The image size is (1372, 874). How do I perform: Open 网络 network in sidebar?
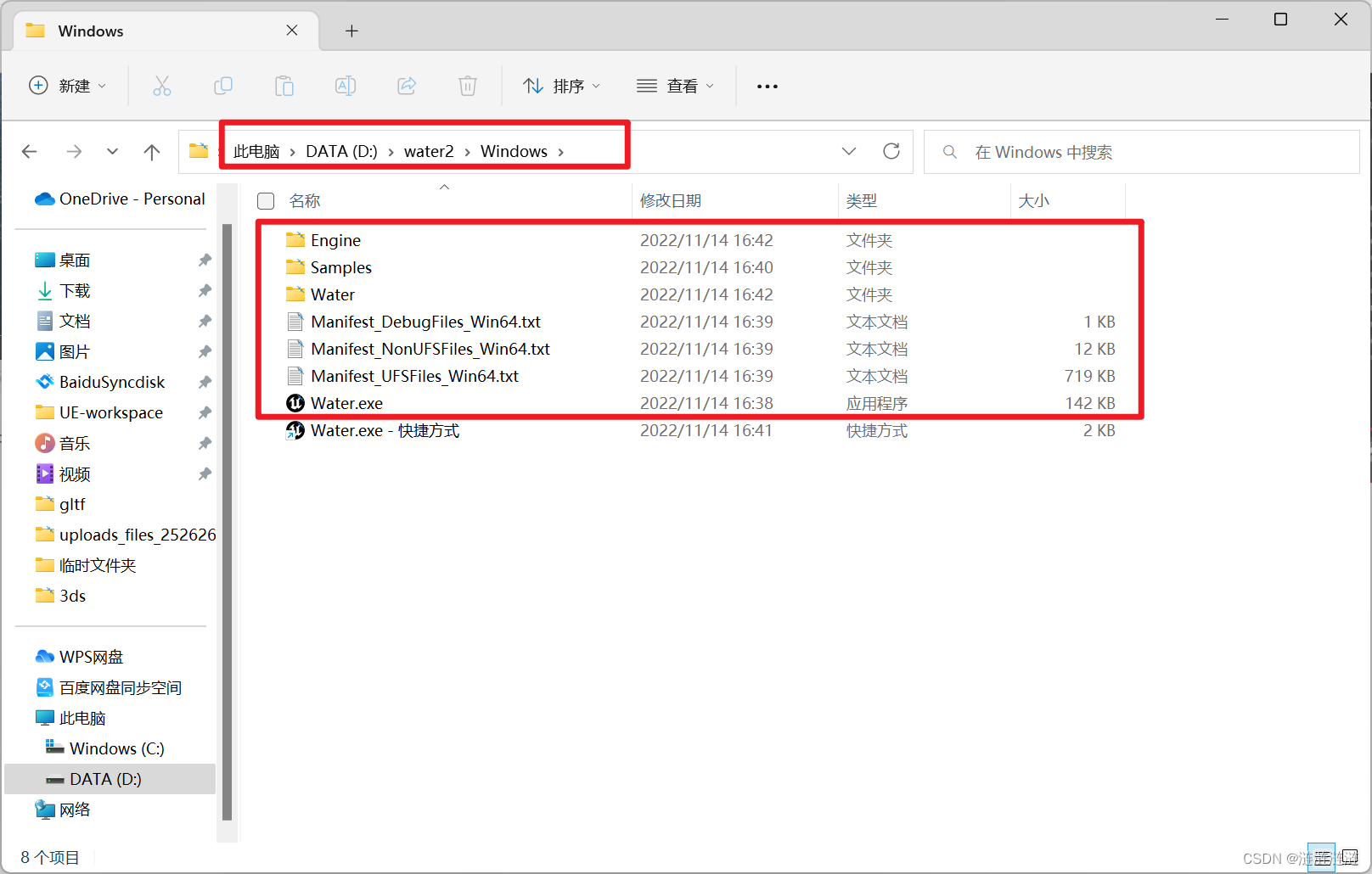(x=63, y=810)
